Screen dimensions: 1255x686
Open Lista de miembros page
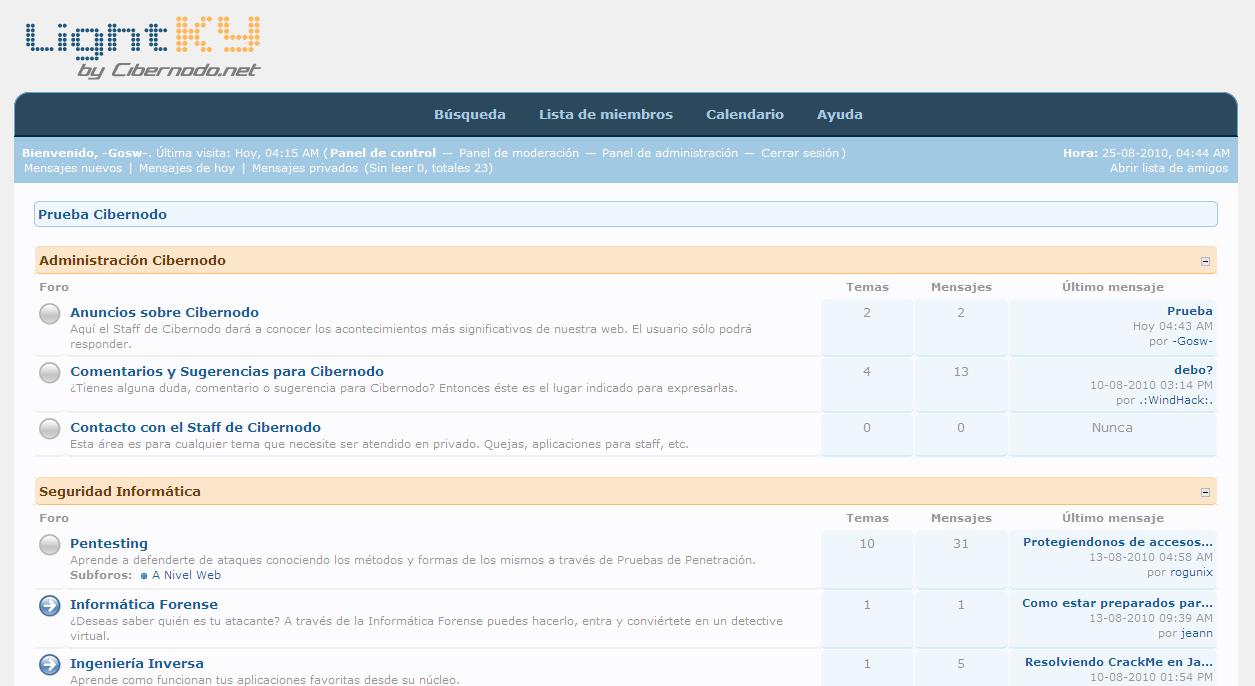605,115
